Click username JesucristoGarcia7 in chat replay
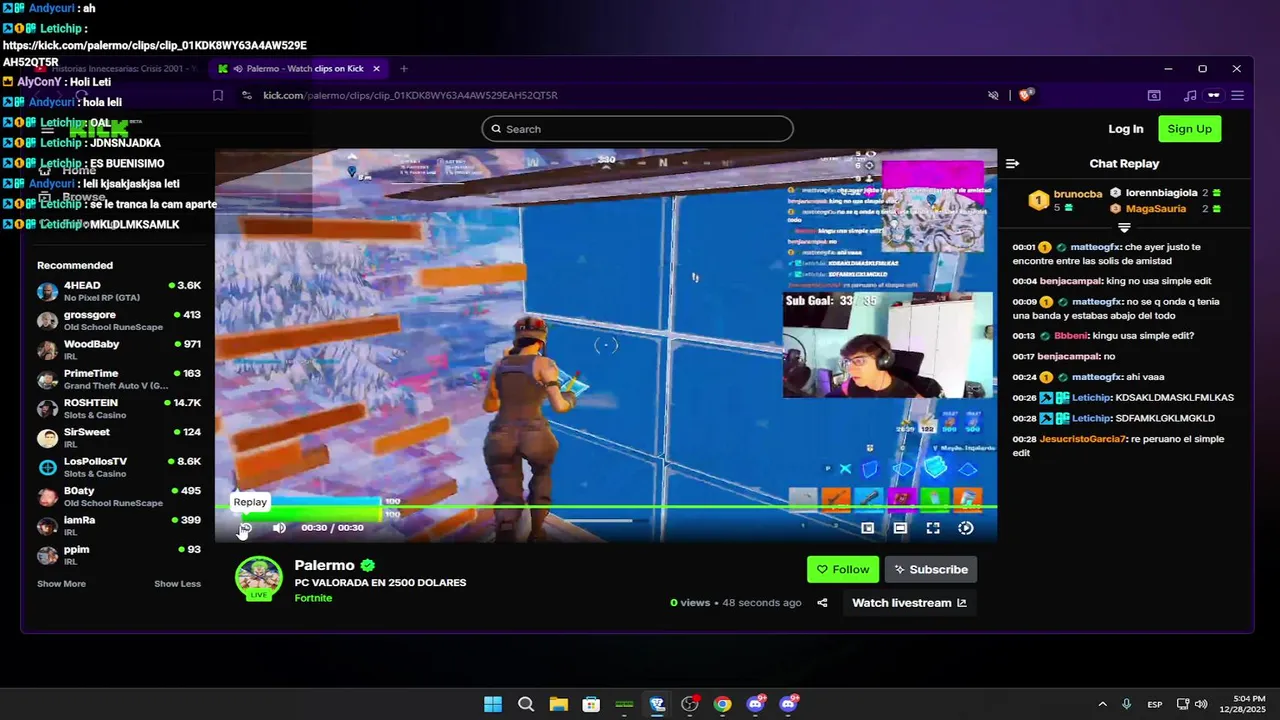Screen dimensions: 1280x720 (1083, 439)
